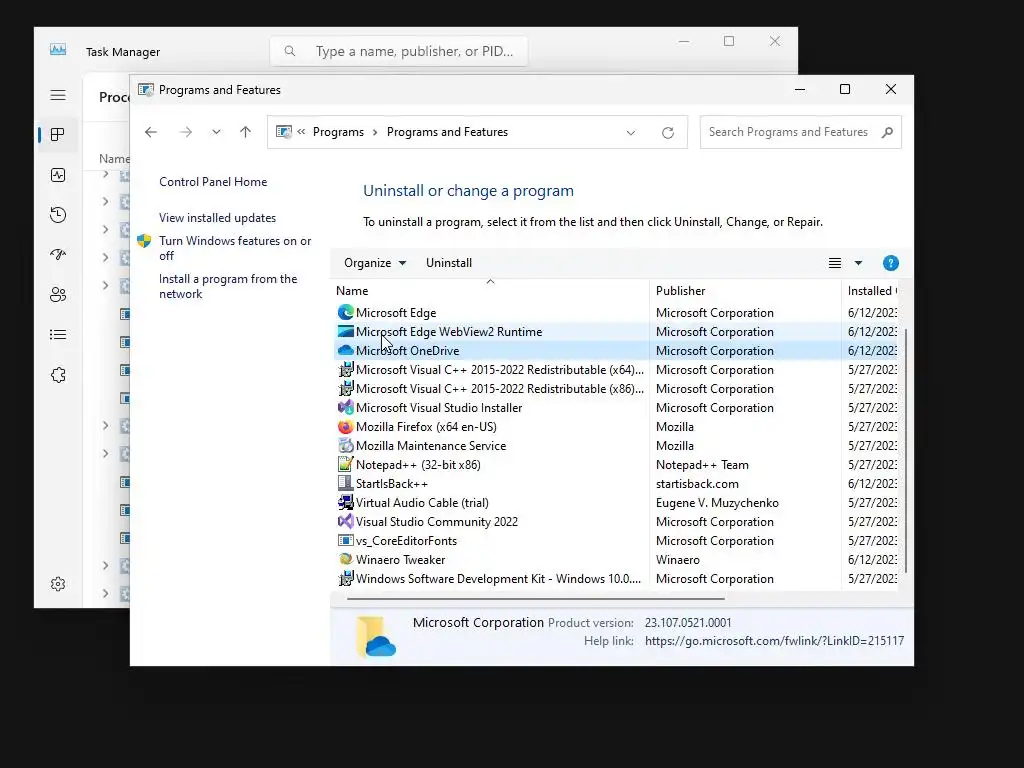Screen dimensions: 1024x768
Task: Click Notepad++ program icon
Action: coord(345,464)
